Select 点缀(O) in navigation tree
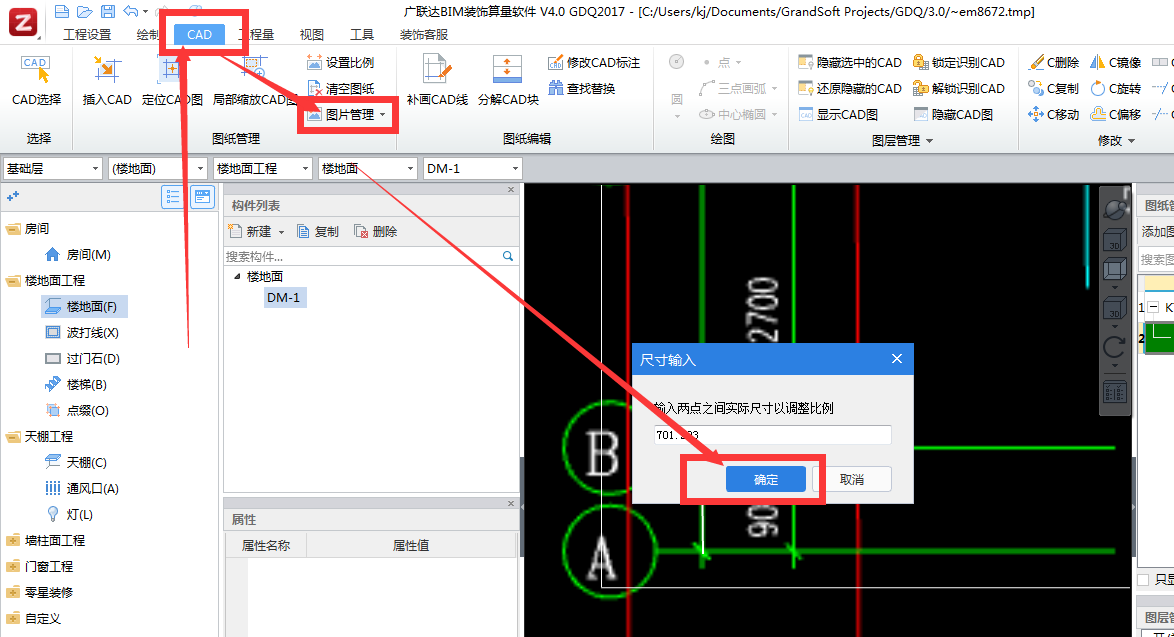 pos(78,410)
